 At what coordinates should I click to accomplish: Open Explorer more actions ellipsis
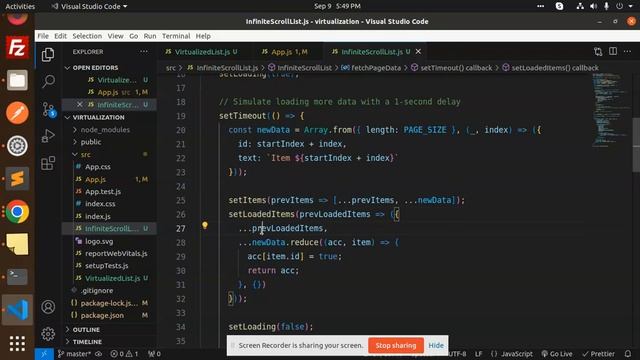point(144,52)
